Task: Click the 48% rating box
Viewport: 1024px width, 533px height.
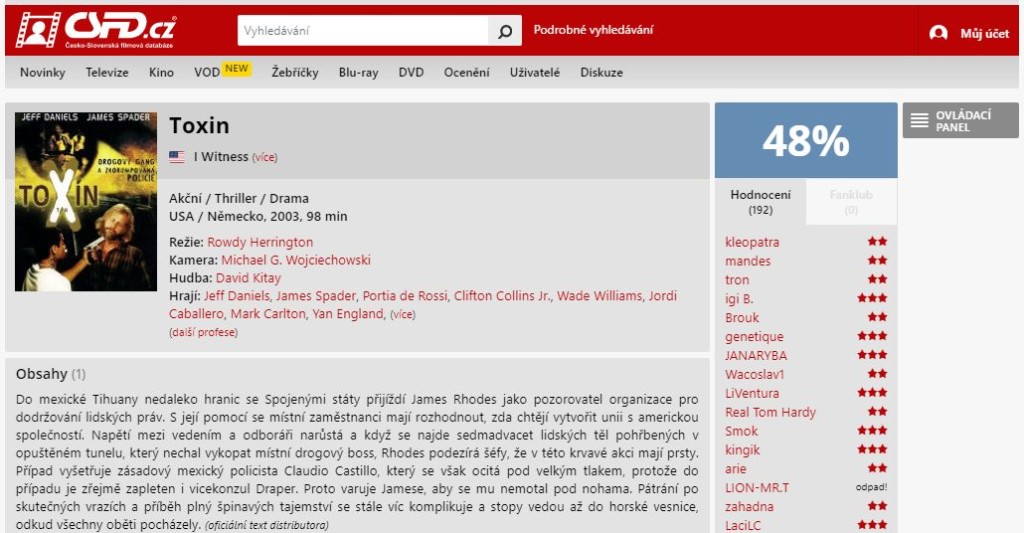Action: coord(806,140)
